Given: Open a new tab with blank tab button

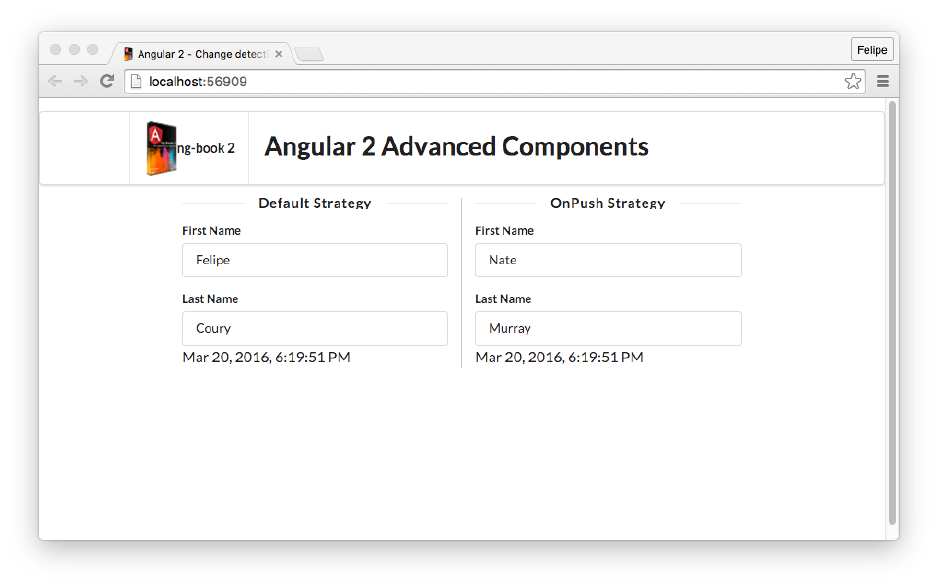Looking at the screenshot, I should (309, 54).
